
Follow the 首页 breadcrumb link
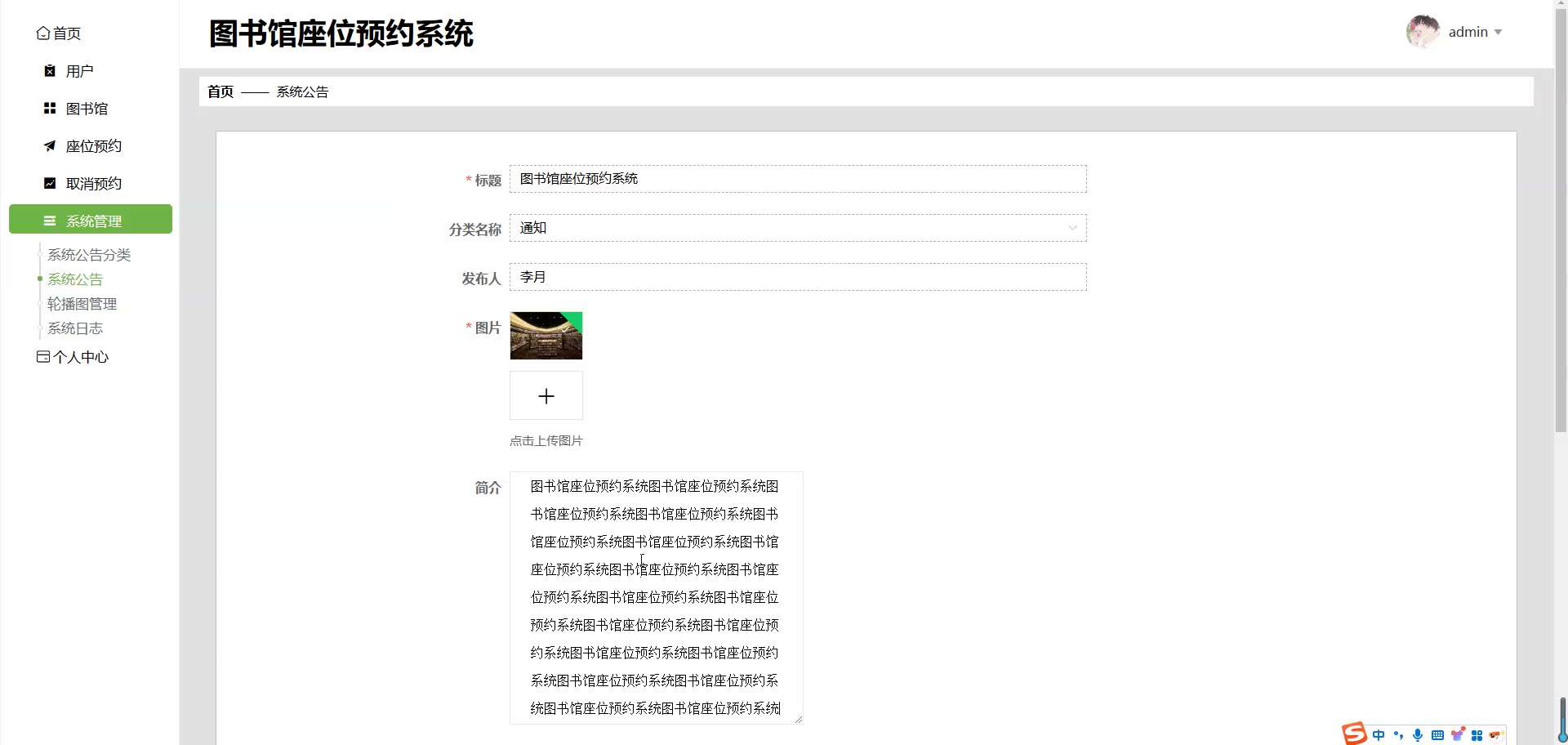pyautogui.click(x=220, y=91)
